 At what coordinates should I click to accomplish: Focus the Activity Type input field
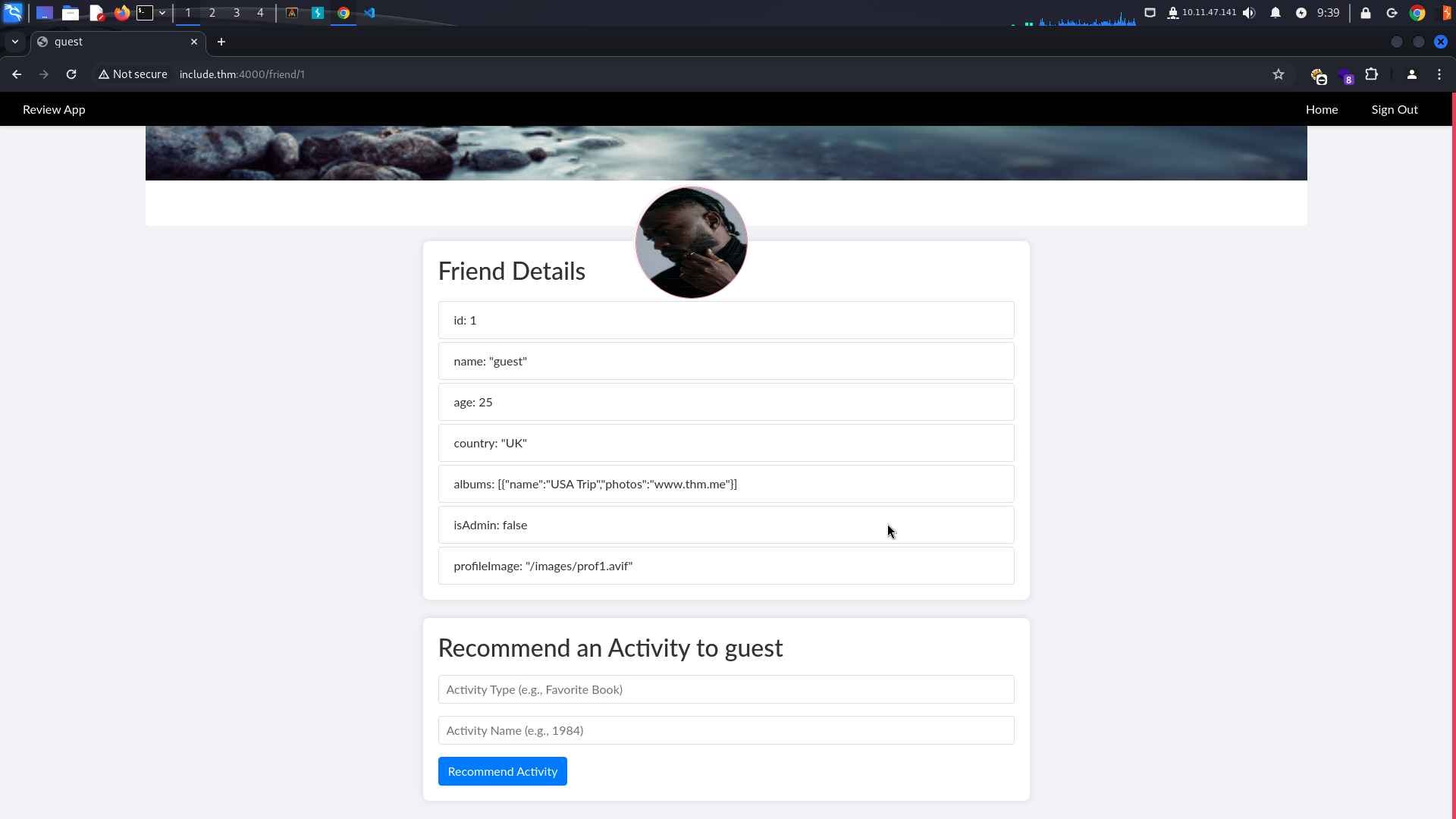726,689
